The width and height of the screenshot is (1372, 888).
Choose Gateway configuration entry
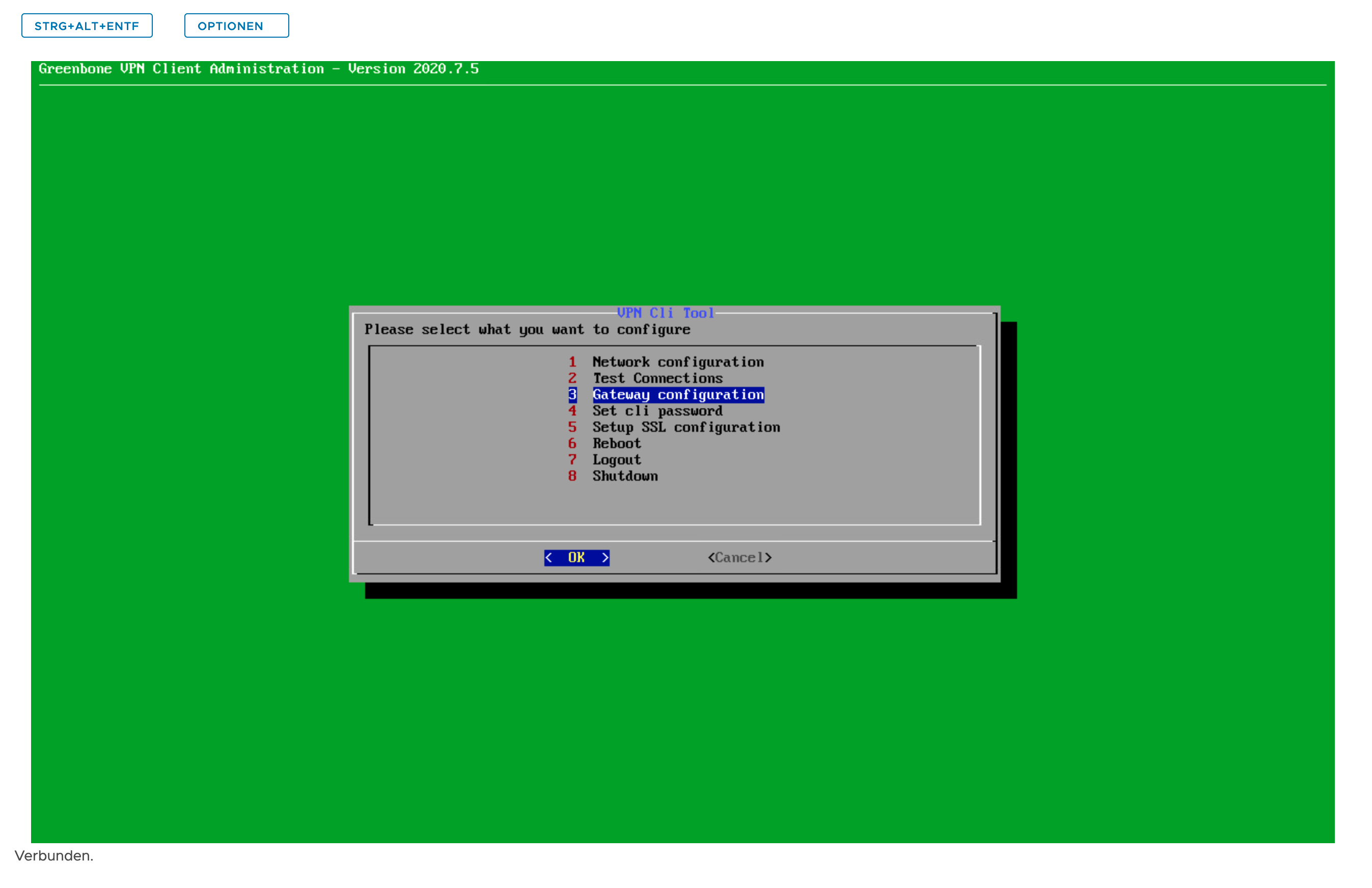coord(666,395)
